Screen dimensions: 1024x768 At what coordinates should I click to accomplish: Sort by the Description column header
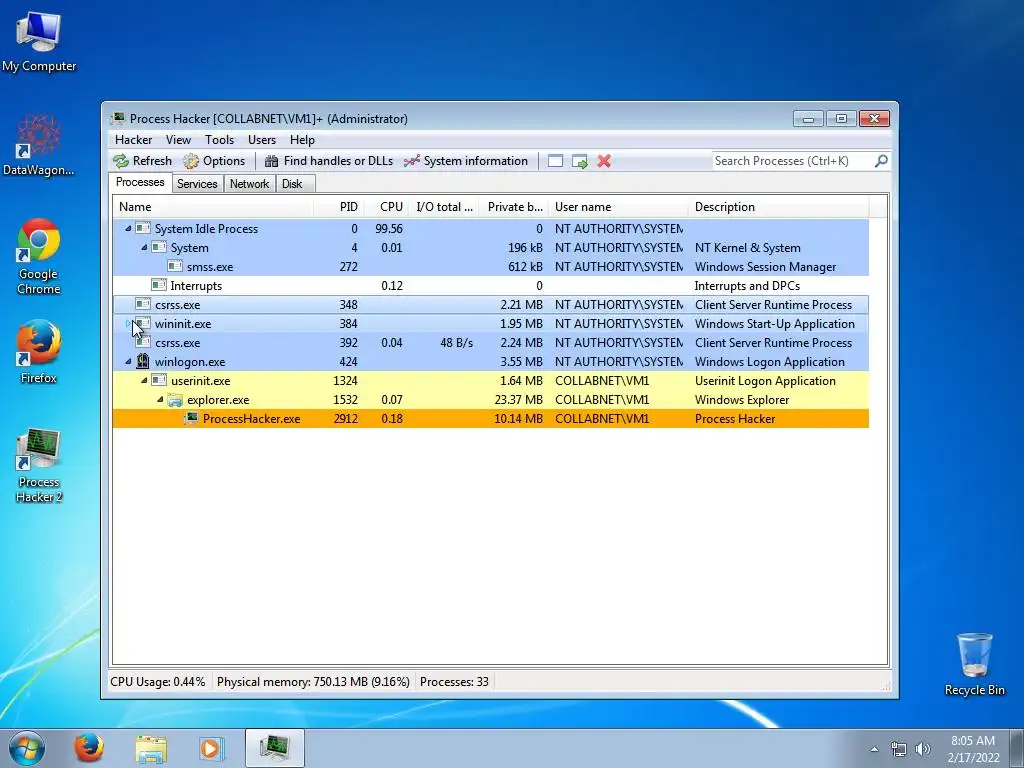[x=778, y=206]
